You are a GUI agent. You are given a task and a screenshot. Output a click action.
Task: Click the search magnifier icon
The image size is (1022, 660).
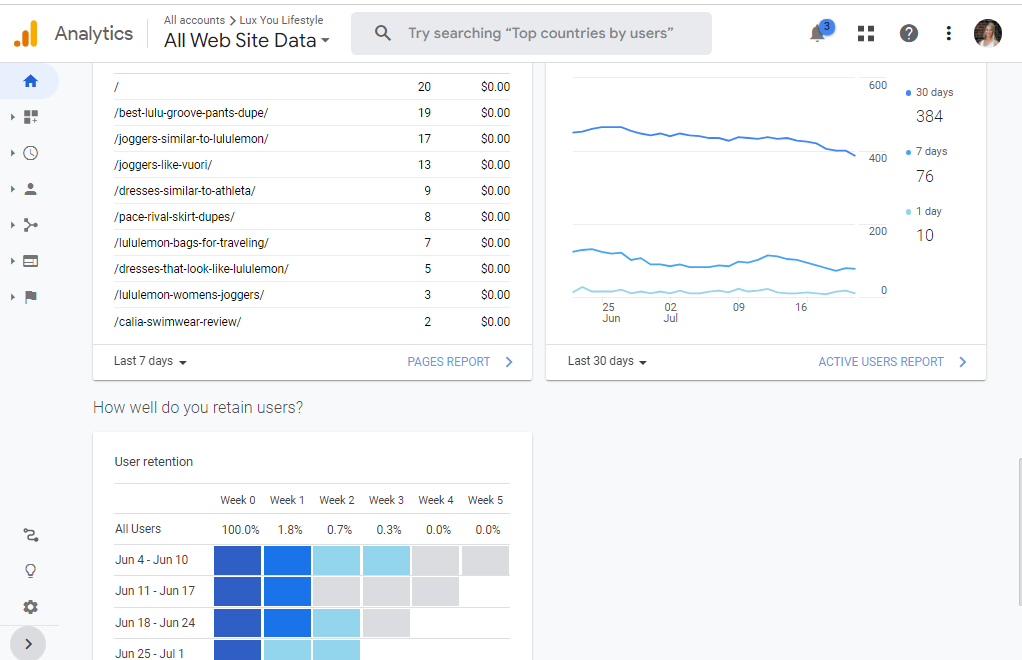(x=383, y=33)
